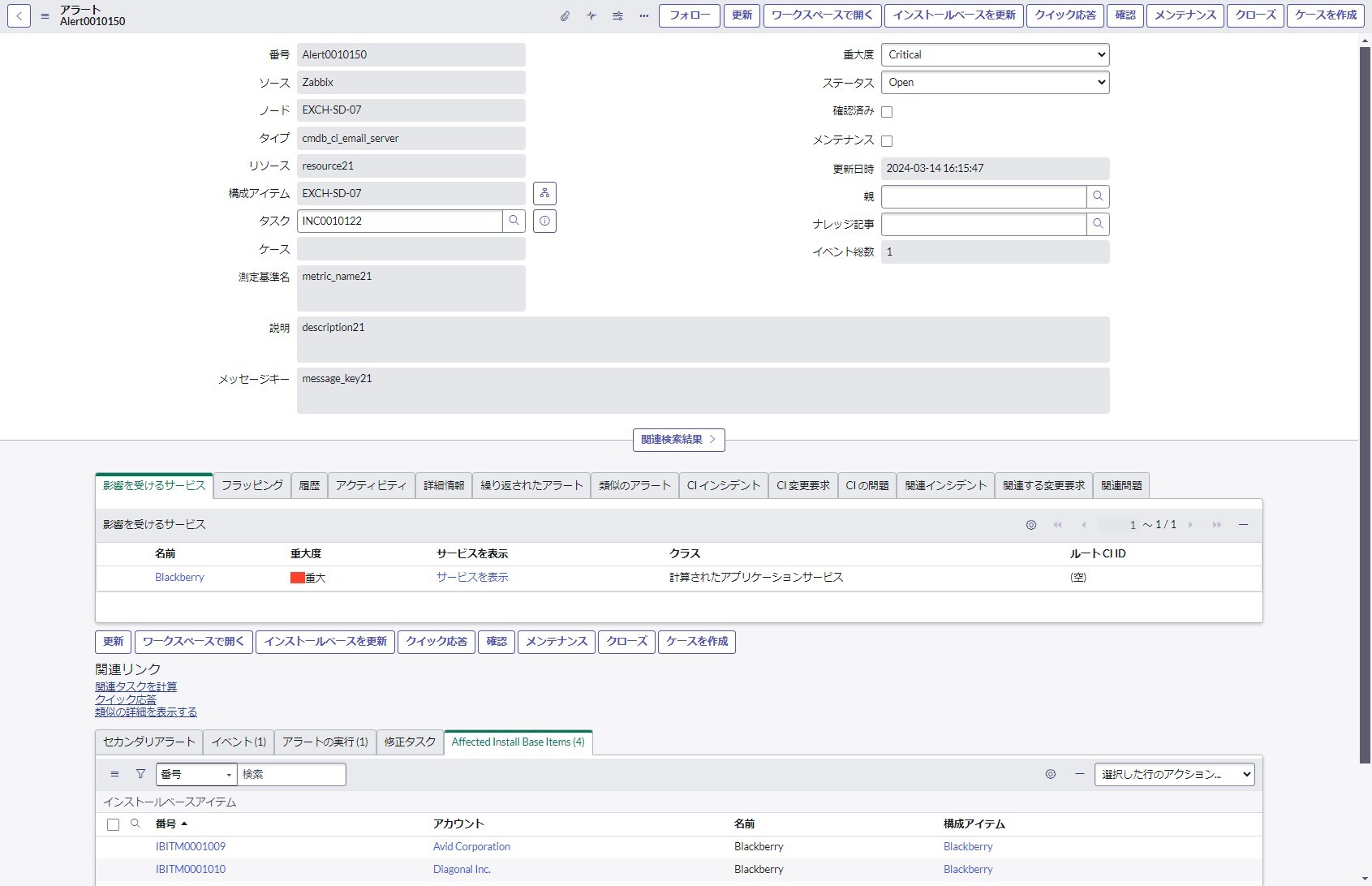Viewport: 1372px width, 886px height.
Task: Open parent field lookup magnifier
Action: (1098, 196)
